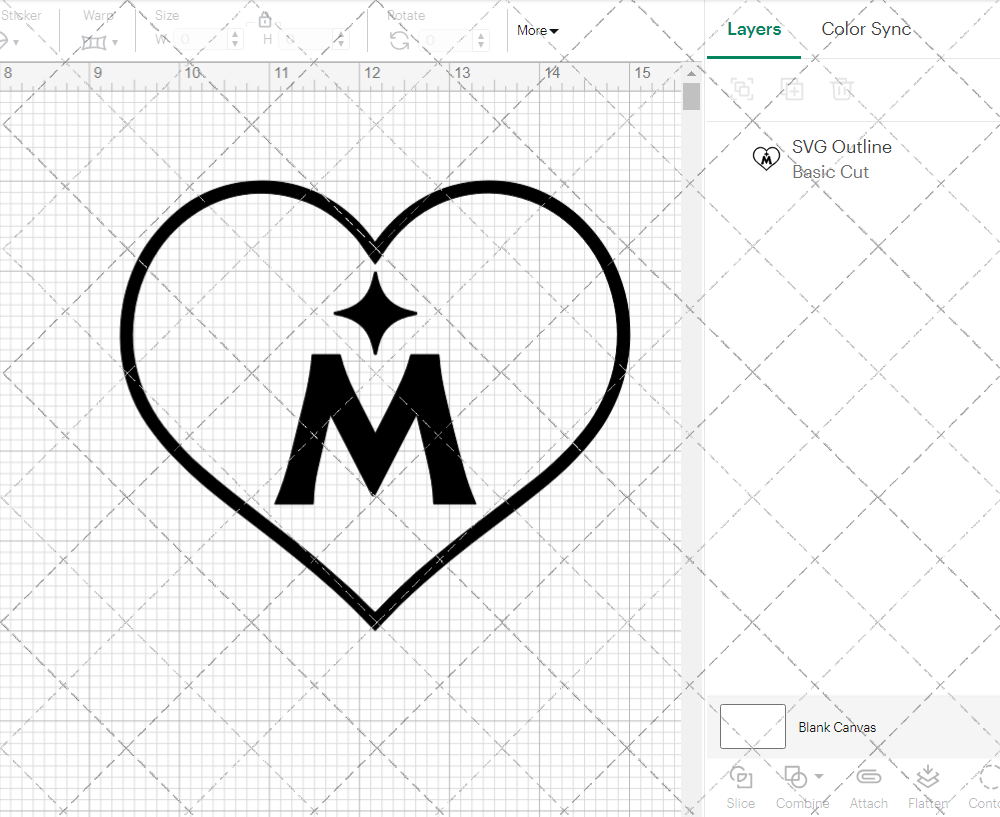Viewport: 1000px width, 817px height.
Task: Click the Width stepper arrows
Action: coord(235,40)
